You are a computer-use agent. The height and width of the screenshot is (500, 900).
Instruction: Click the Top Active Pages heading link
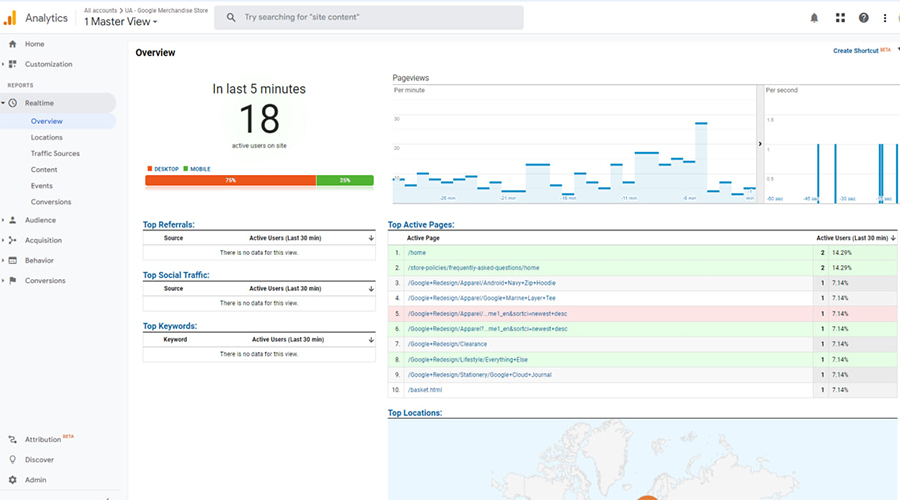pyautogui.click(x=421, y=224)
